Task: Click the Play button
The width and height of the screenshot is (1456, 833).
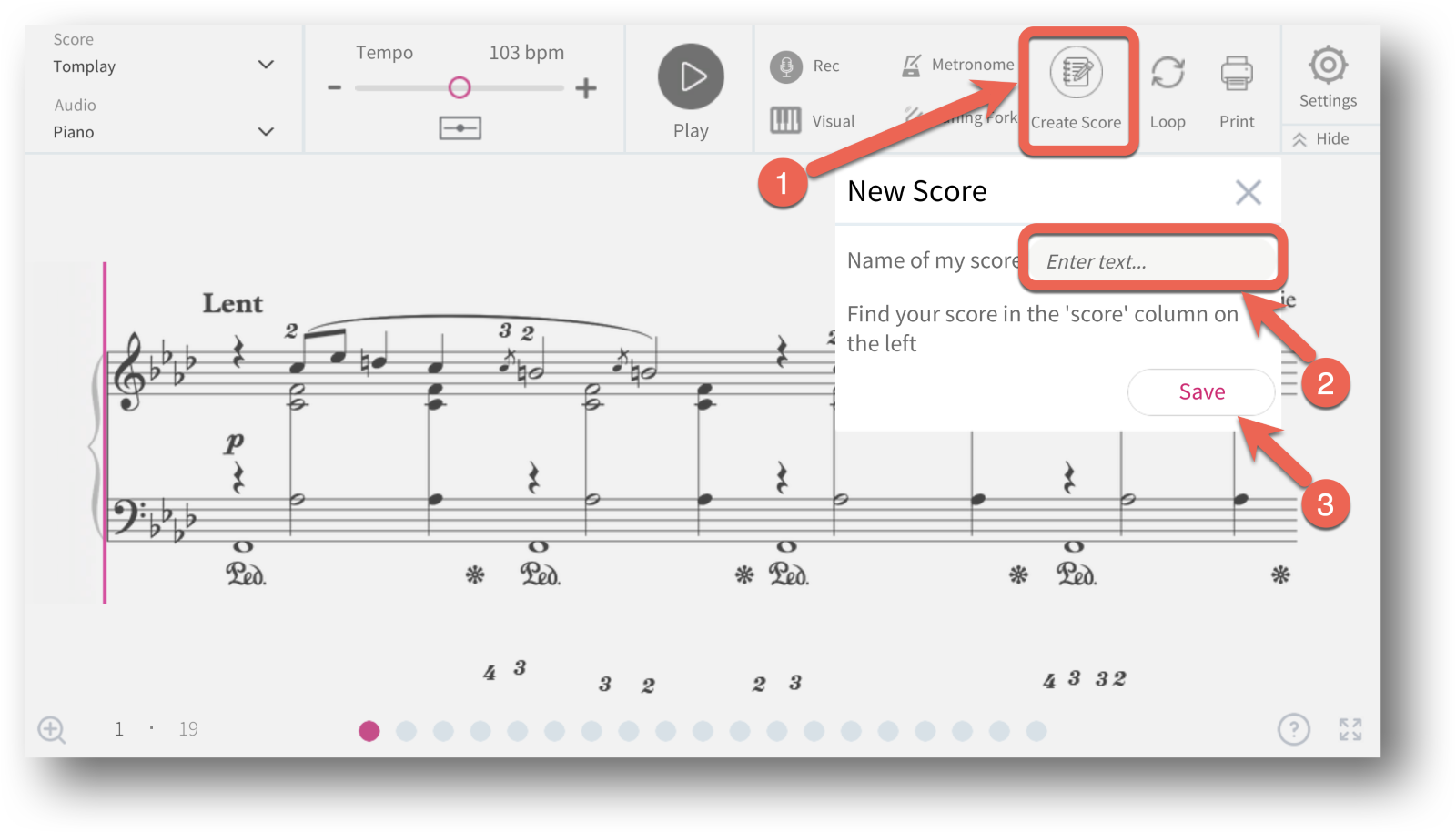Action: click(691, 76)
